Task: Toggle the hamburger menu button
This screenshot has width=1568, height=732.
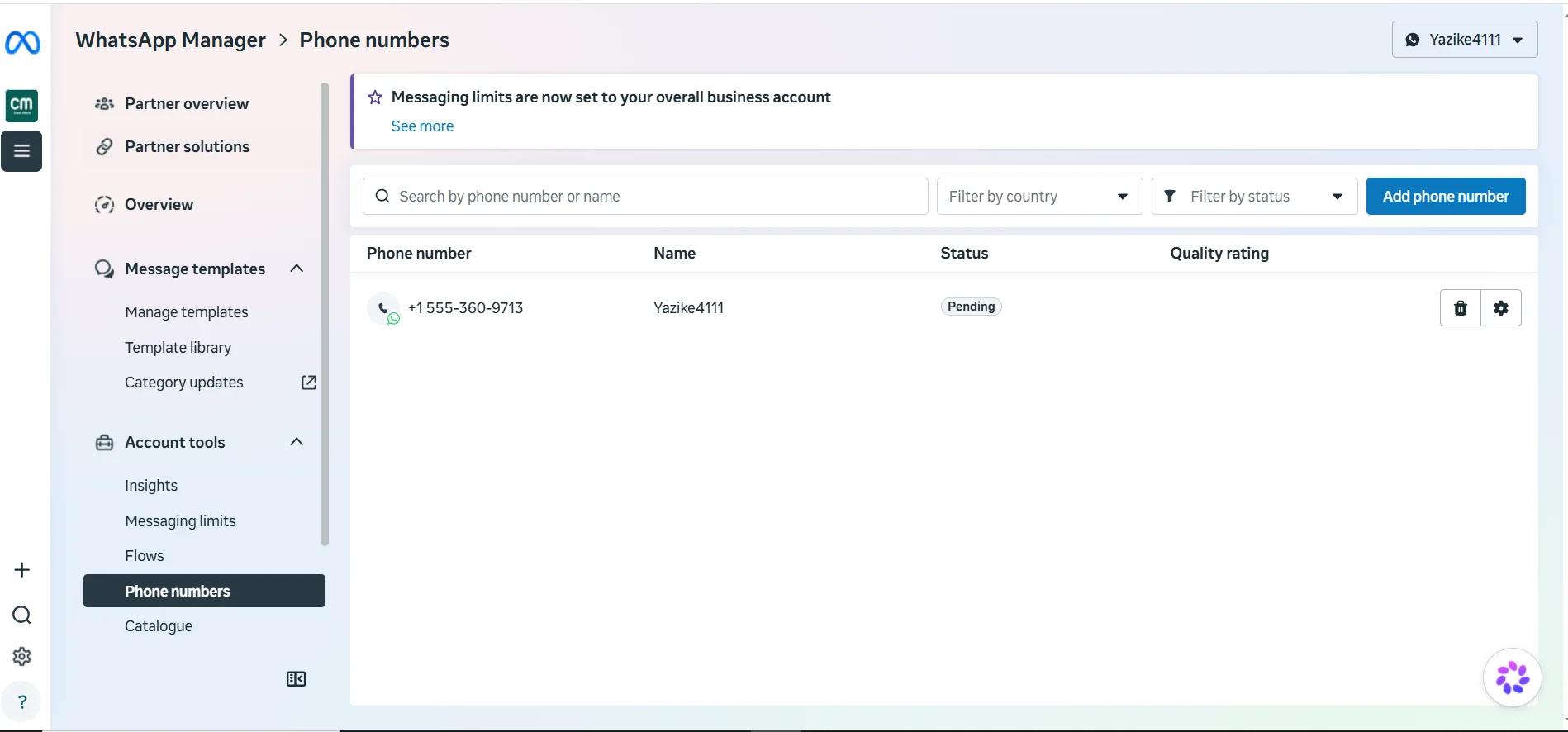Action: point(21,151)
